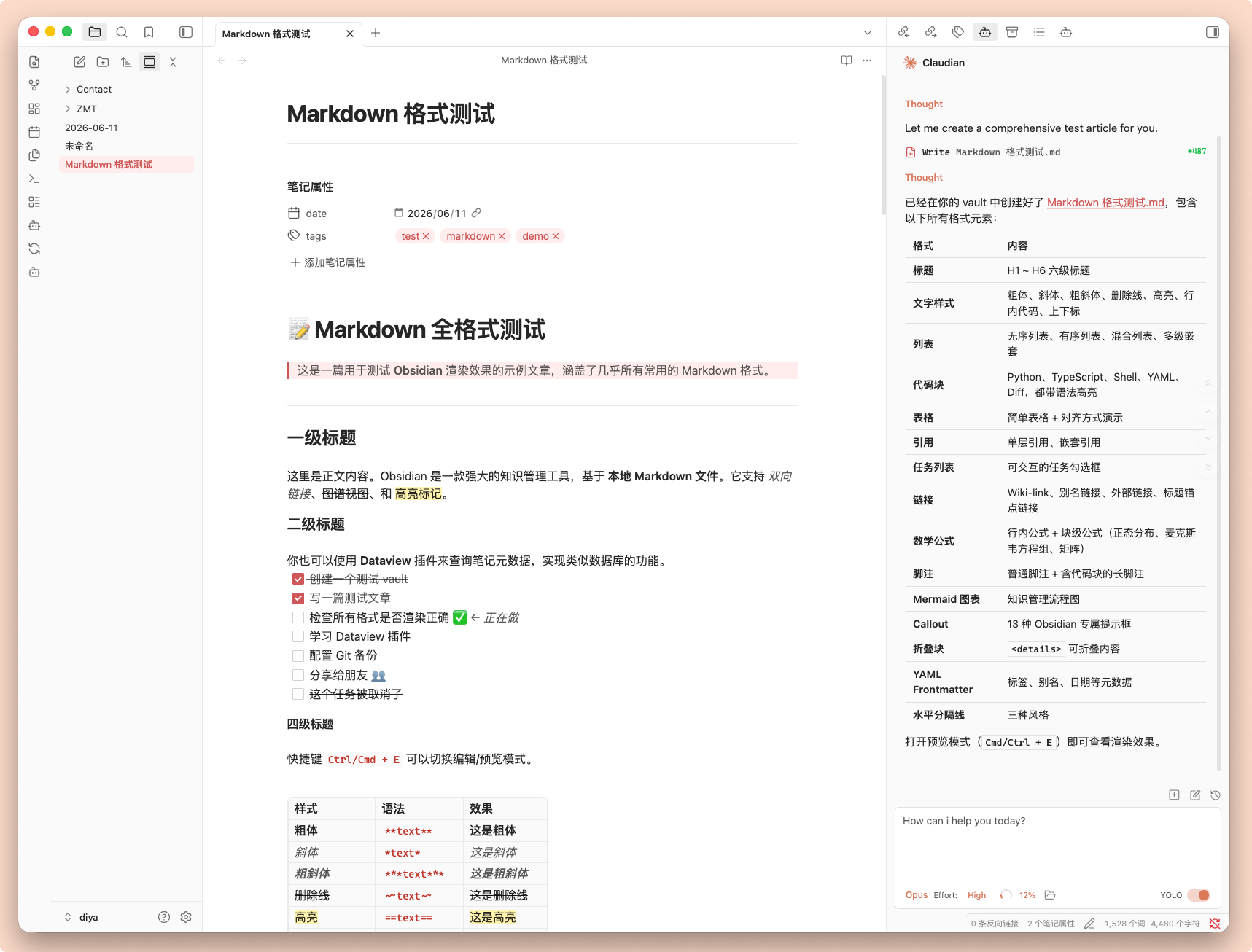Open the Opus model selector
This screenshot has width=1252, height=952.
point(917,895)
